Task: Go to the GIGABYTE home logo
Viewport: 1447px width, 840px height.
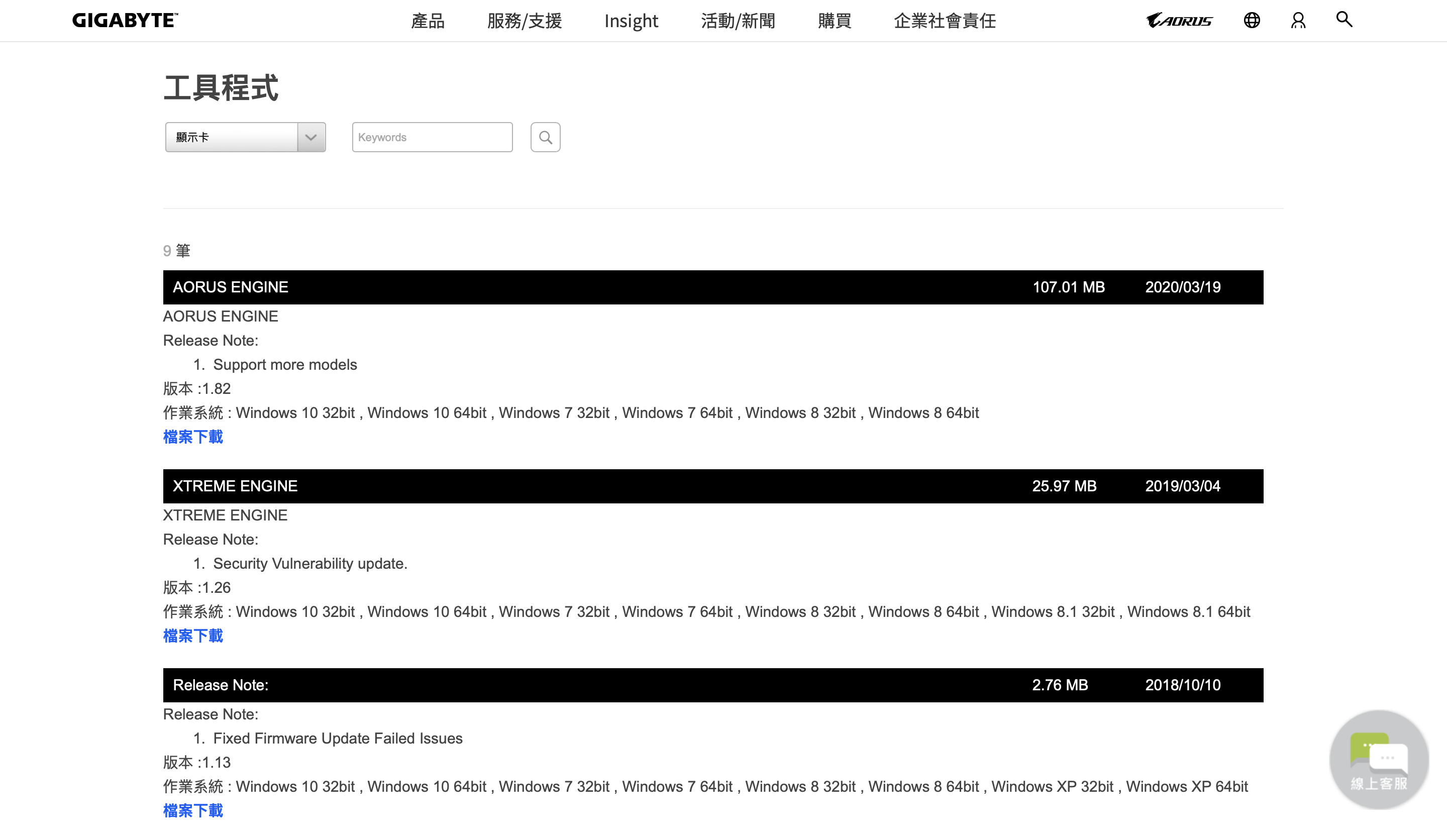Action: 125,21
